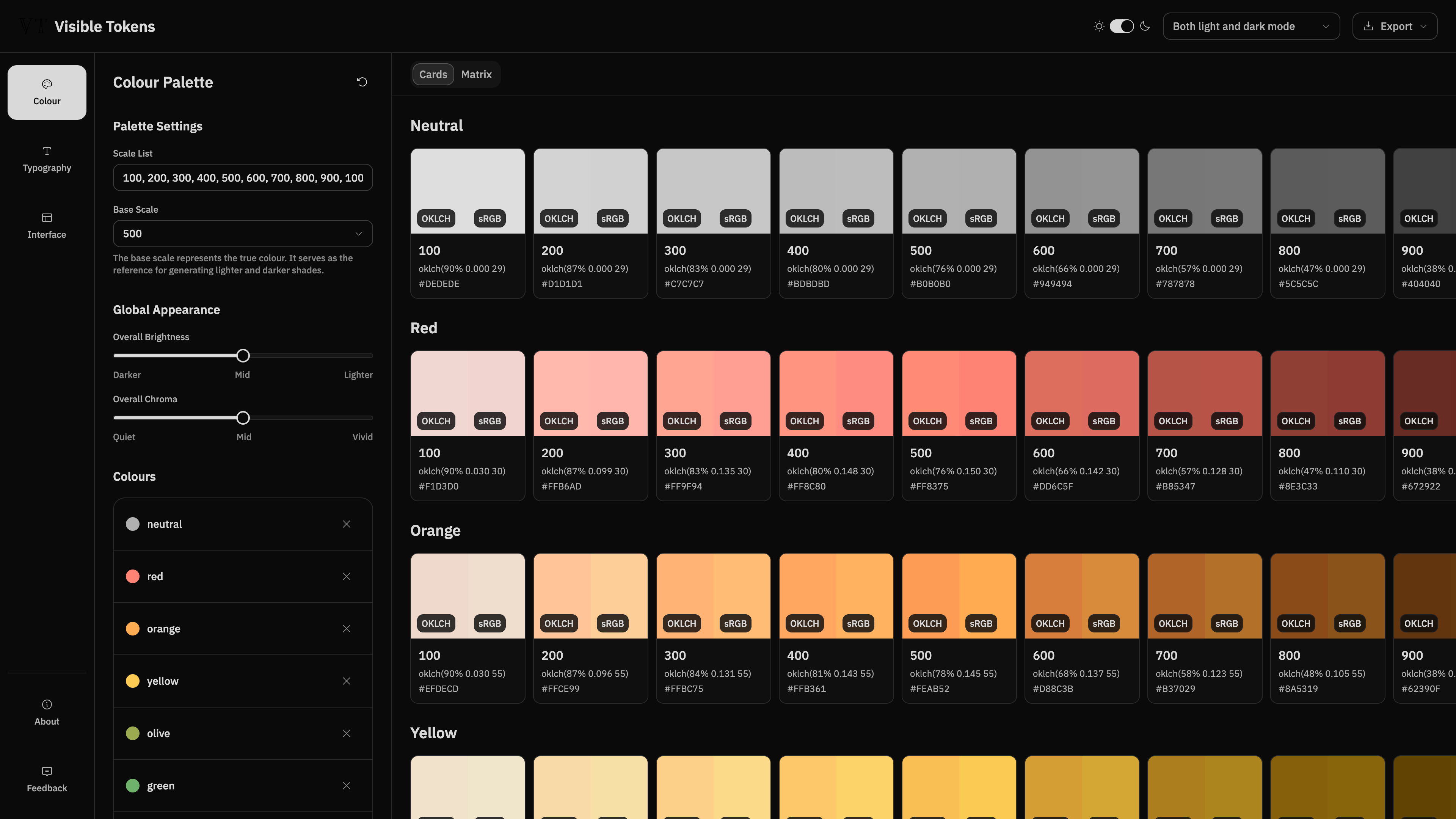The width and height of the screenshot is (1456, 819).
Task: Click OKLCH badge on Neutral 100 card
Action: tap(436, 219)
